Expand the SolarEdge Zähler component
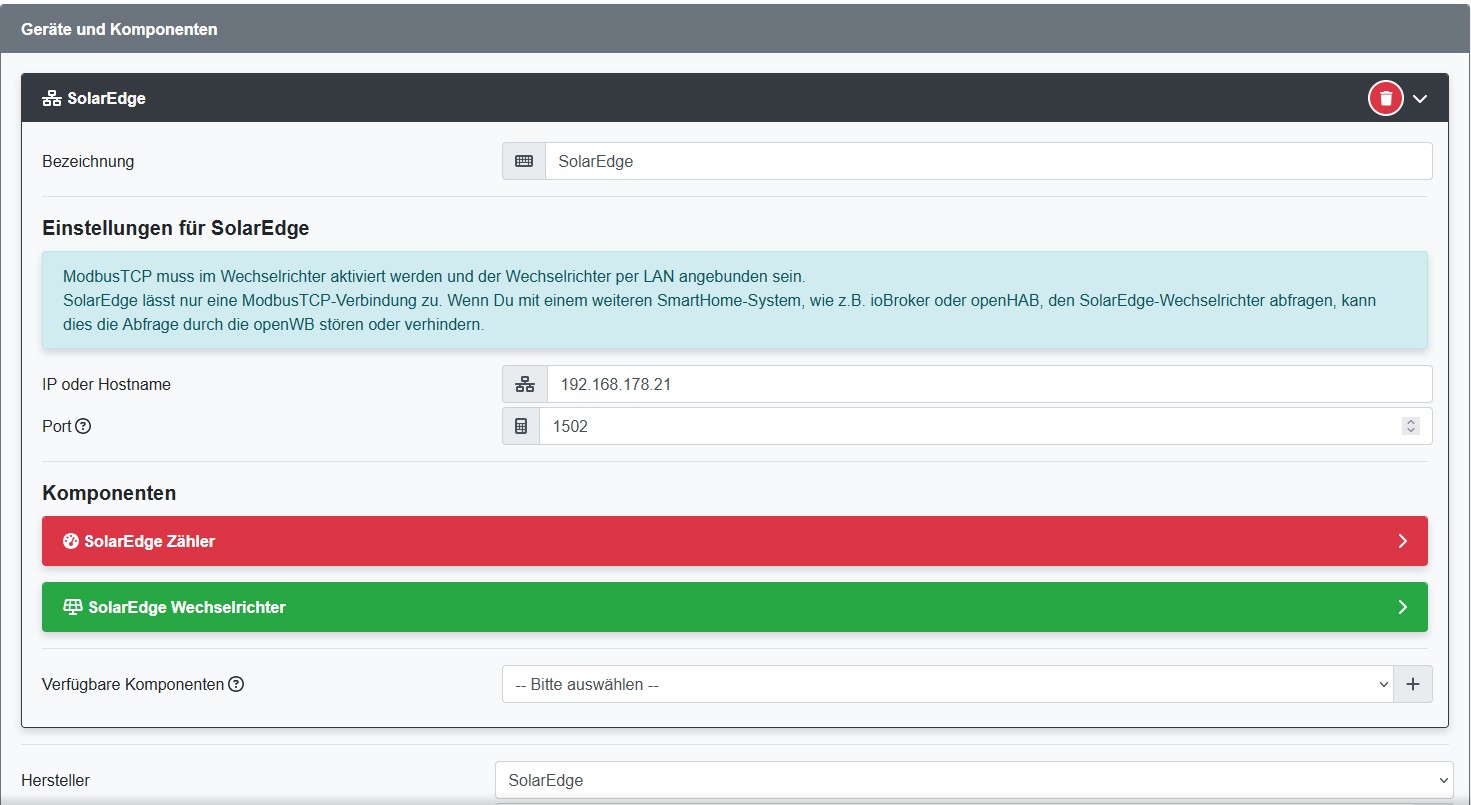Viewport: 1471px width, 805px height. (734, 541)
